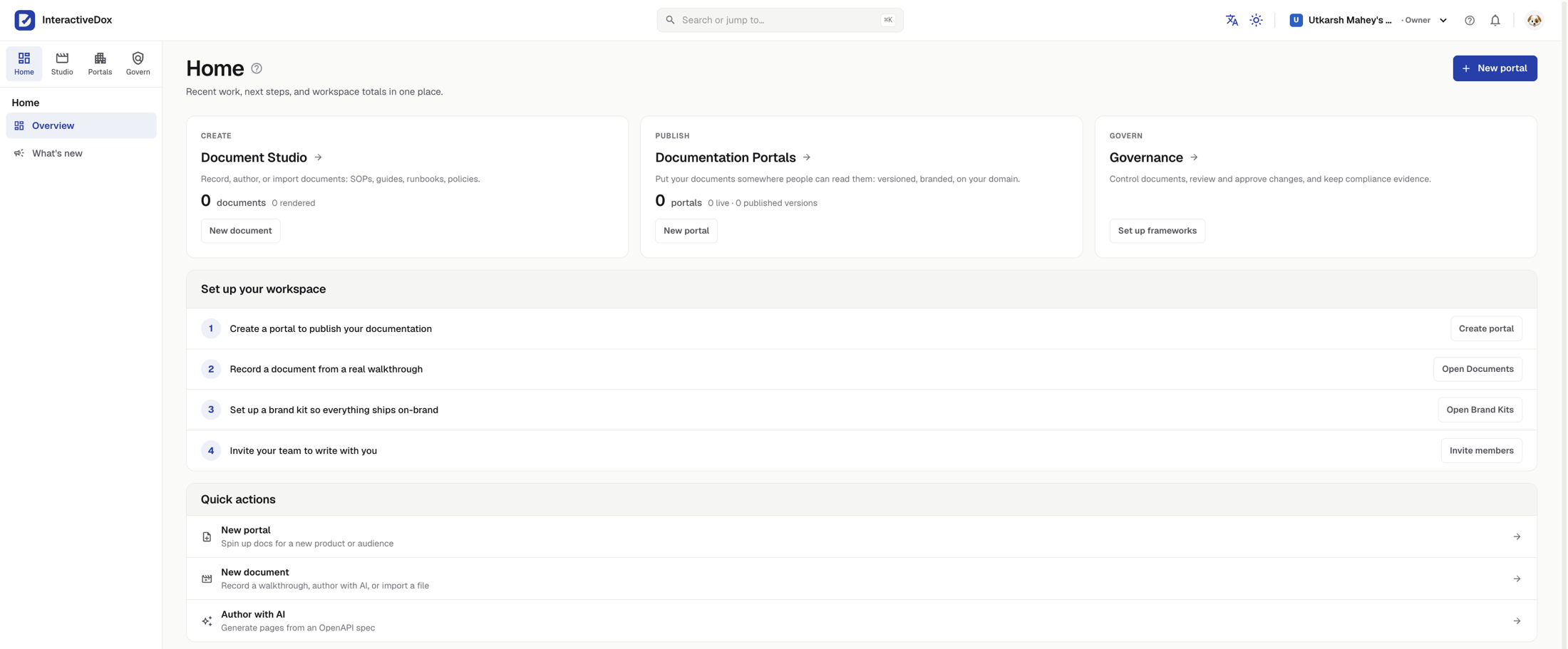Click the New document clapperboard icon
Image resolution: width=1568 pixels, height=649 pixels.
coord(207,578)
